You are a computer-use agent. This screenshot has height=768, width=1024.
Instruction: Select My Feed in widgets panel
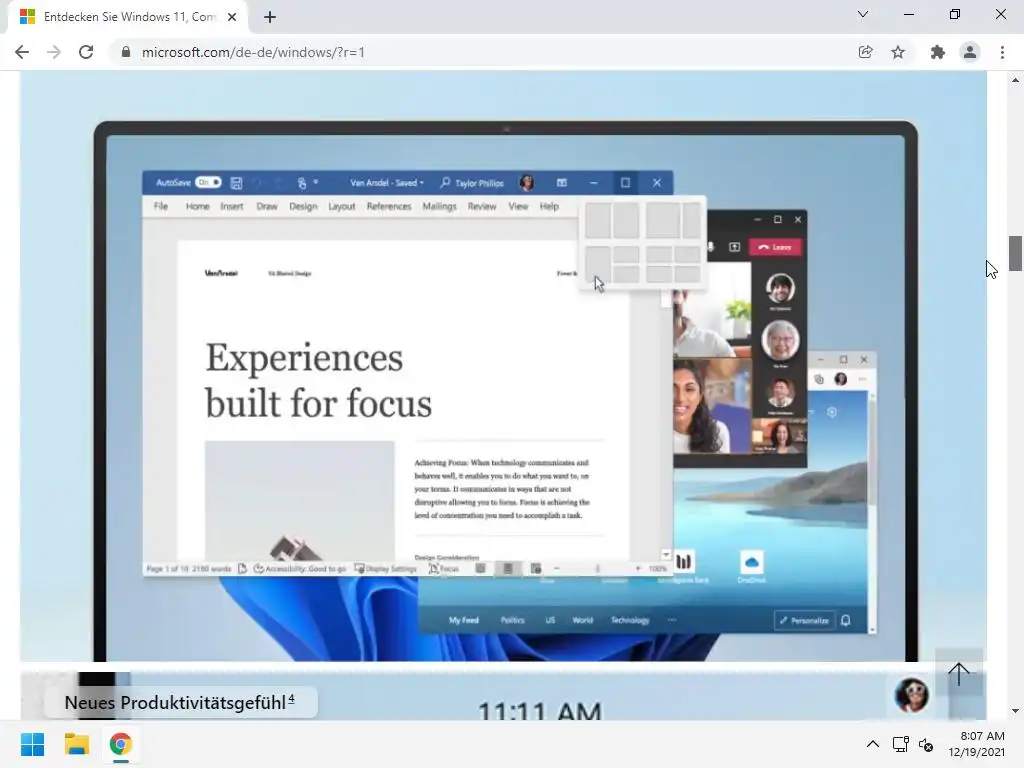pos(464,620)
